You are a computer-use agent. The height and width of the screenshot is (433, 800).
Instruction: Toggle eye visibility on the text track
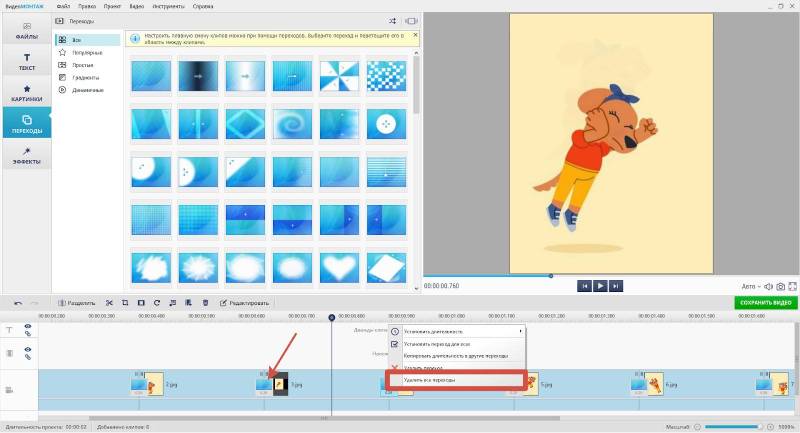28,326
